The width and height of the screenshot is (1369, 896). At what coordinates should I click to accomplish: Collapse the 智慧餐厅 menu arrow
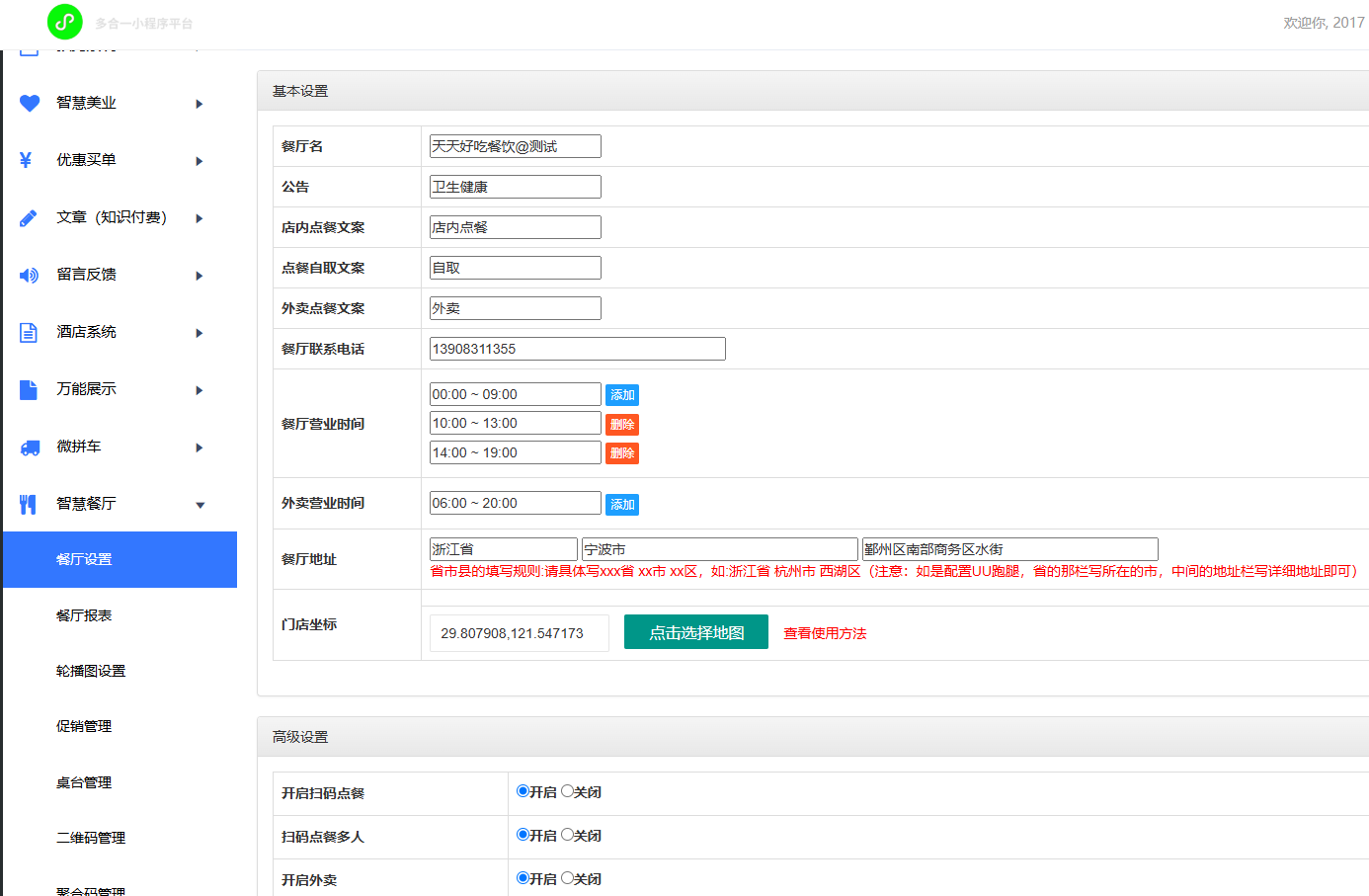[201, 505]
